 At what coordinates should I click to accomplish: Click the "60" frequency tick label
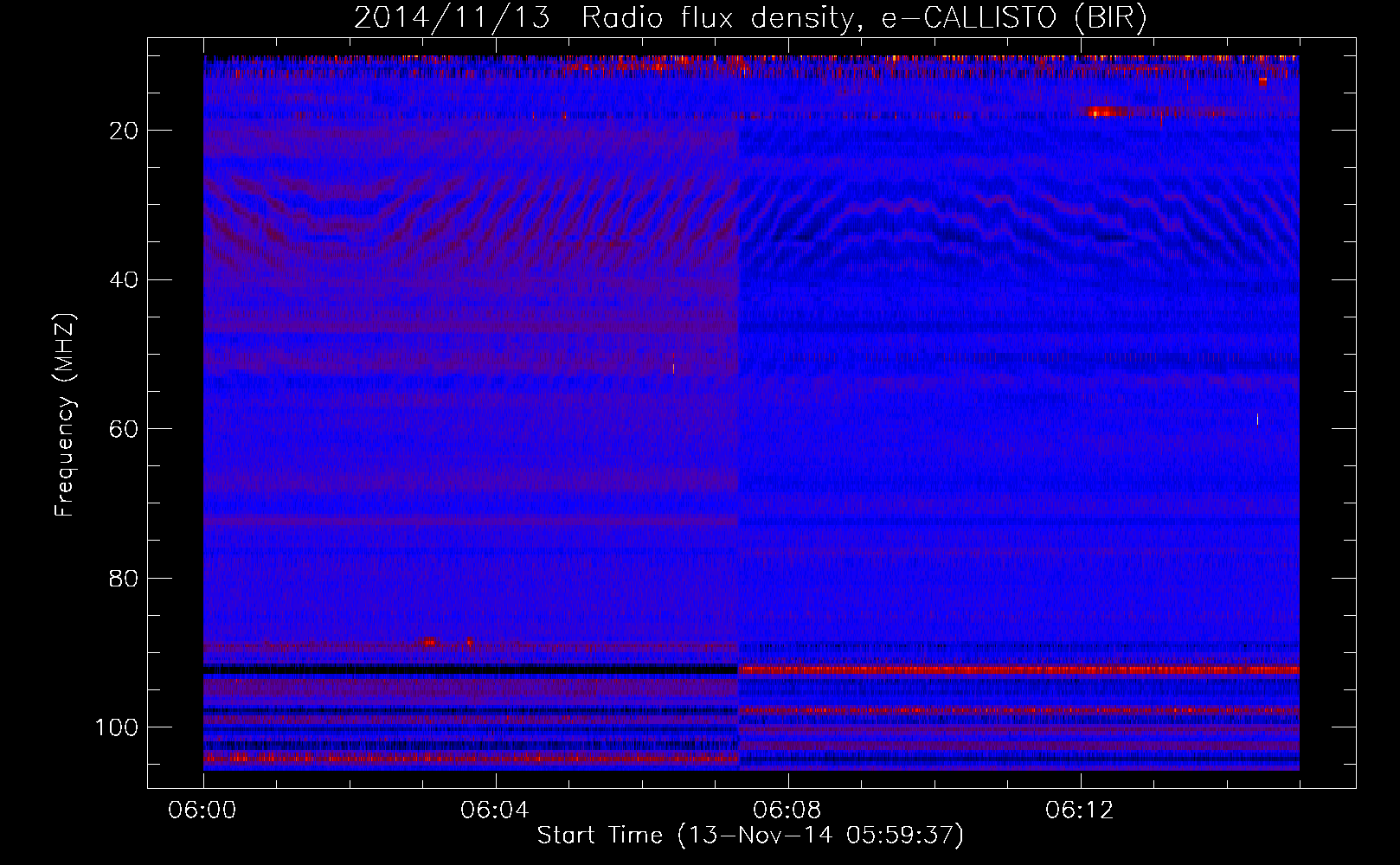click(125, 429)
